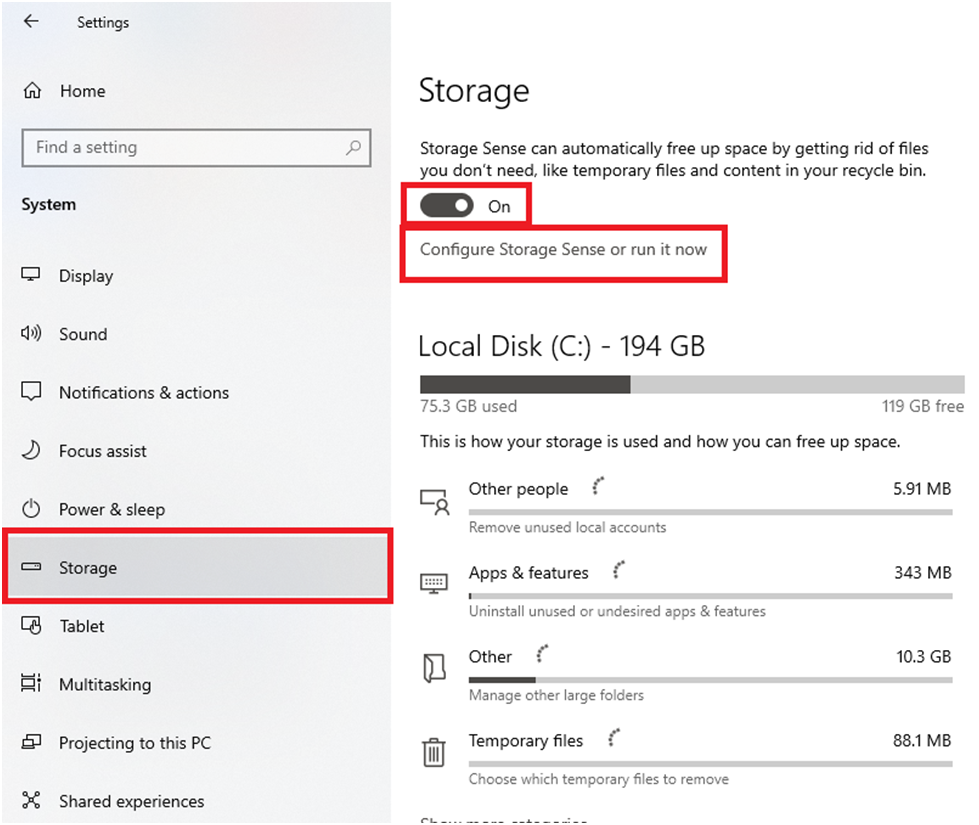Toggle Storage Sense off
Image resolution: width=979 pixels, height=825 pixels.
[x=446, y=205]
